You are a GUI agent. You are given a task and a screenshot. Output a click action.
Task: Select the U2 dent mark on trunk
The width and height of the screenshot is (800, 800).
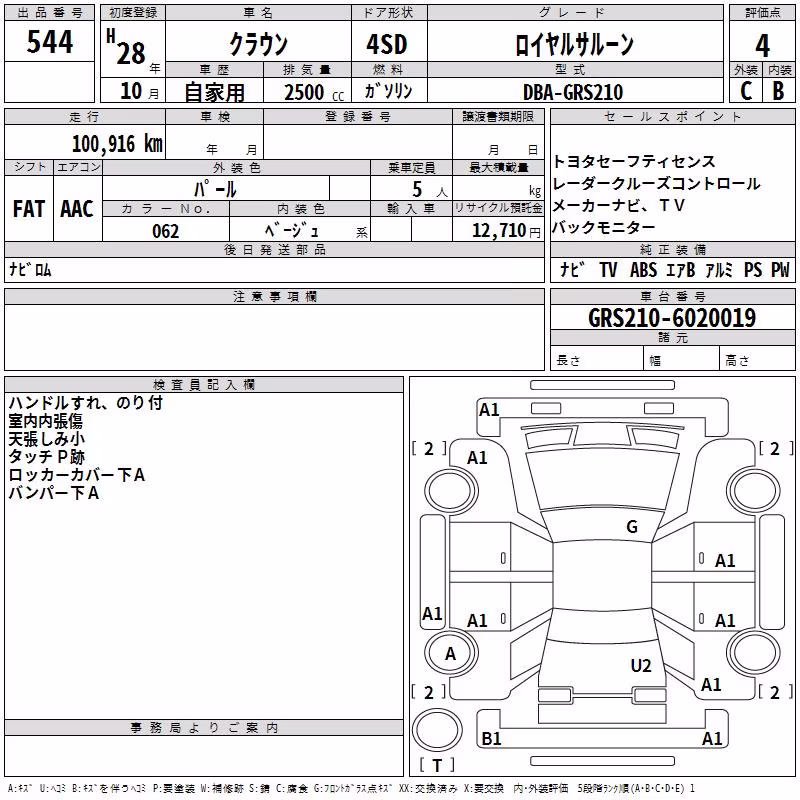pos(641,666)
